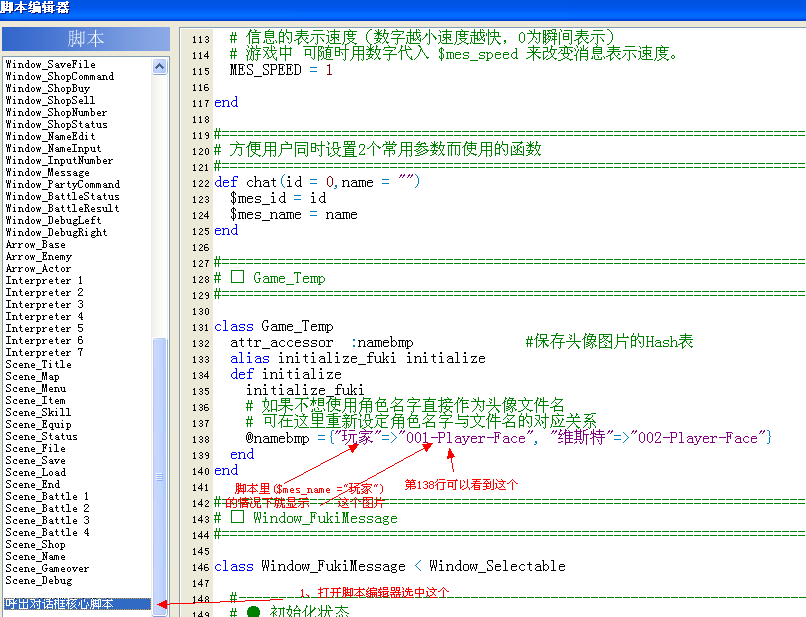806x617 pixels.
Task: Click the script list scroll-up arrow
Action: [x=159, y=66]
